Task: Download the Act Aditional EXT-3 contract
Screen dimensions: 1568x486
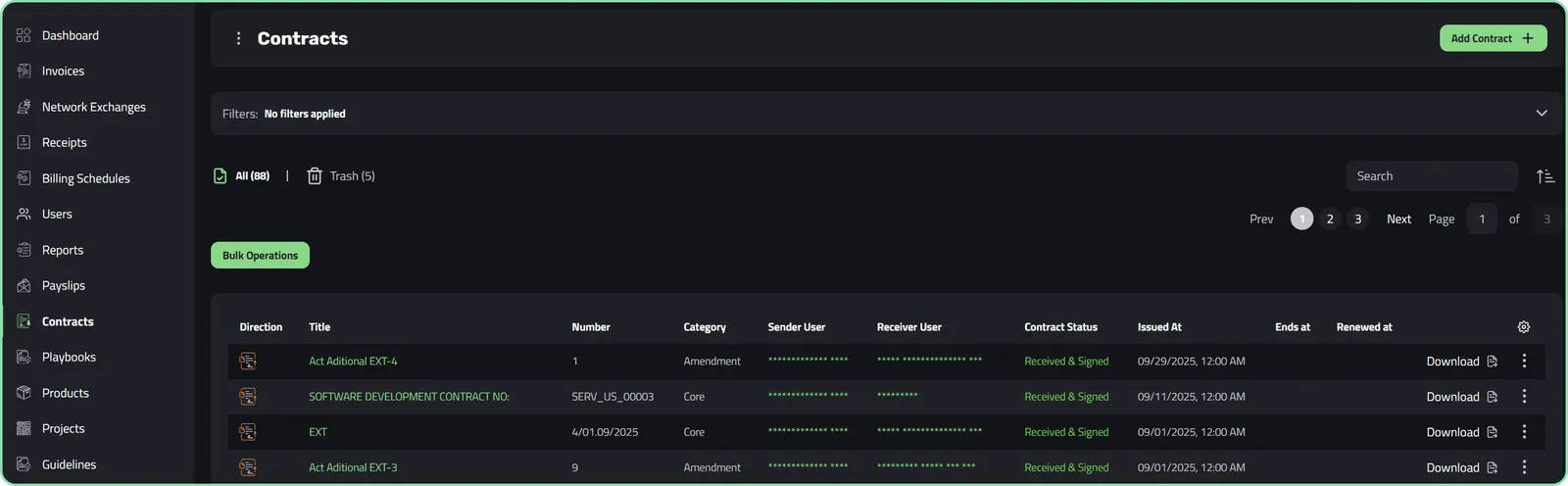Action: (1461, 467)
